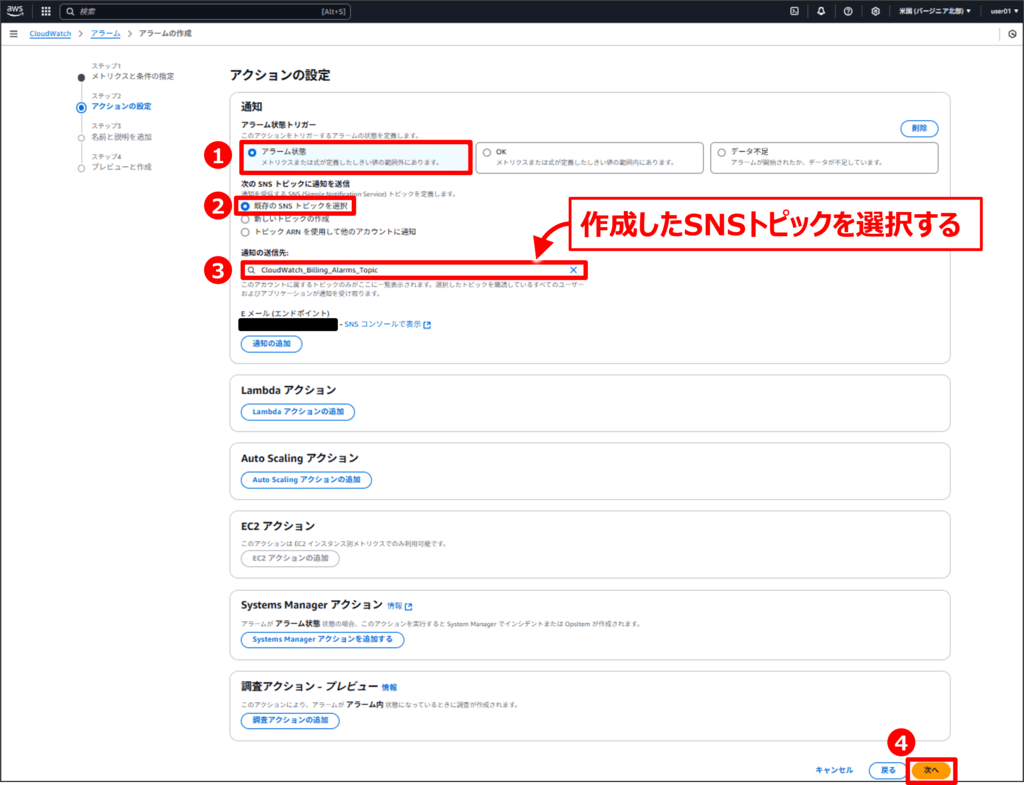
Task: Select the アラーム状態 trigger radio
Action: click(x=251, y=152)
